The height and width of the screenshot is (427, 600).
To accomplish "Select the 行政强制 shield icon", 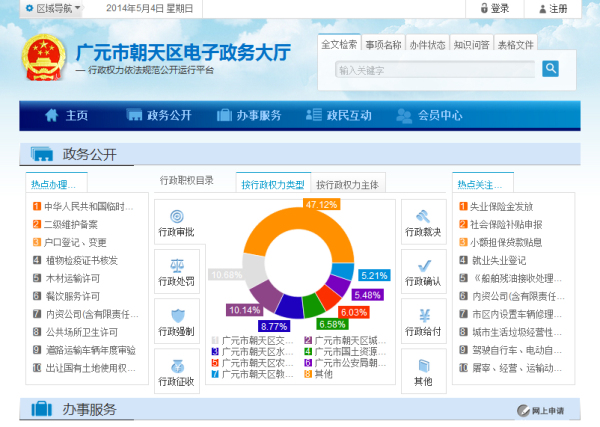I will (x=176, y=315).
